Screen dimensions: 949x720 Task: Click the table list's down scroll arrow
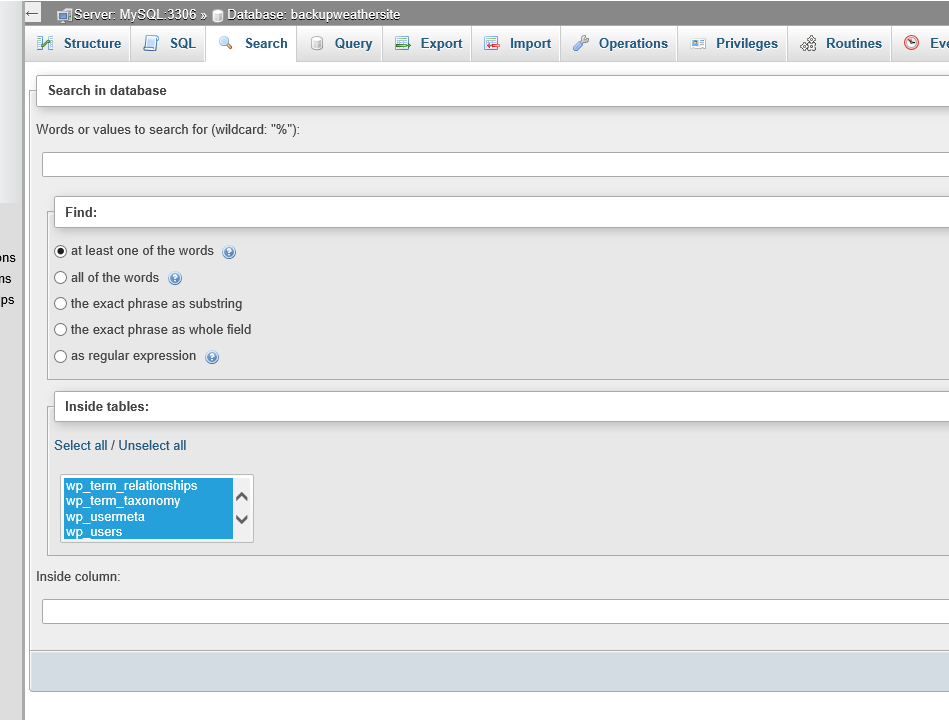pos(241,520)
